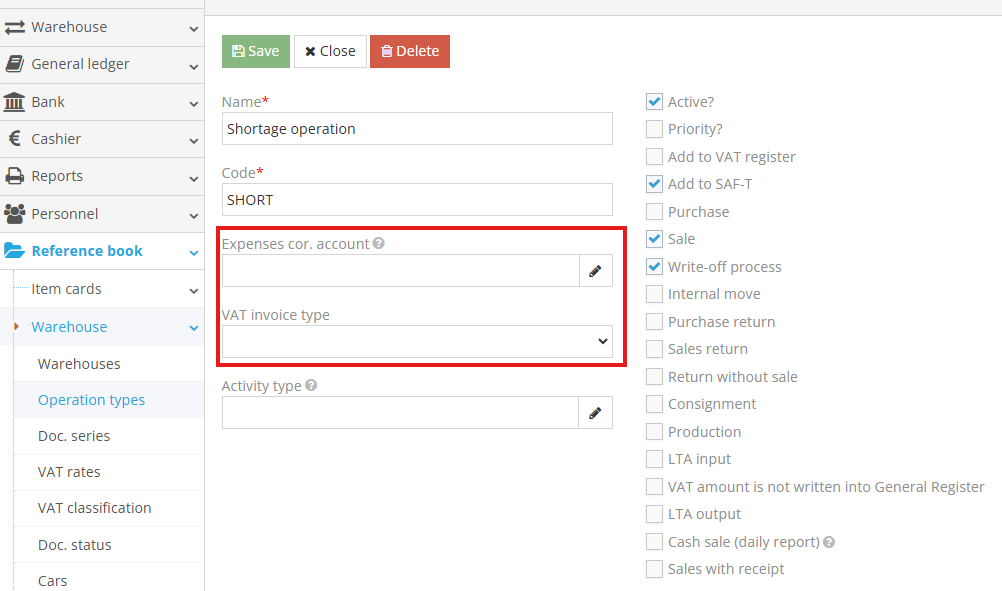Click the help icon beside Cash sale (daily report)

tap(829, 542)
